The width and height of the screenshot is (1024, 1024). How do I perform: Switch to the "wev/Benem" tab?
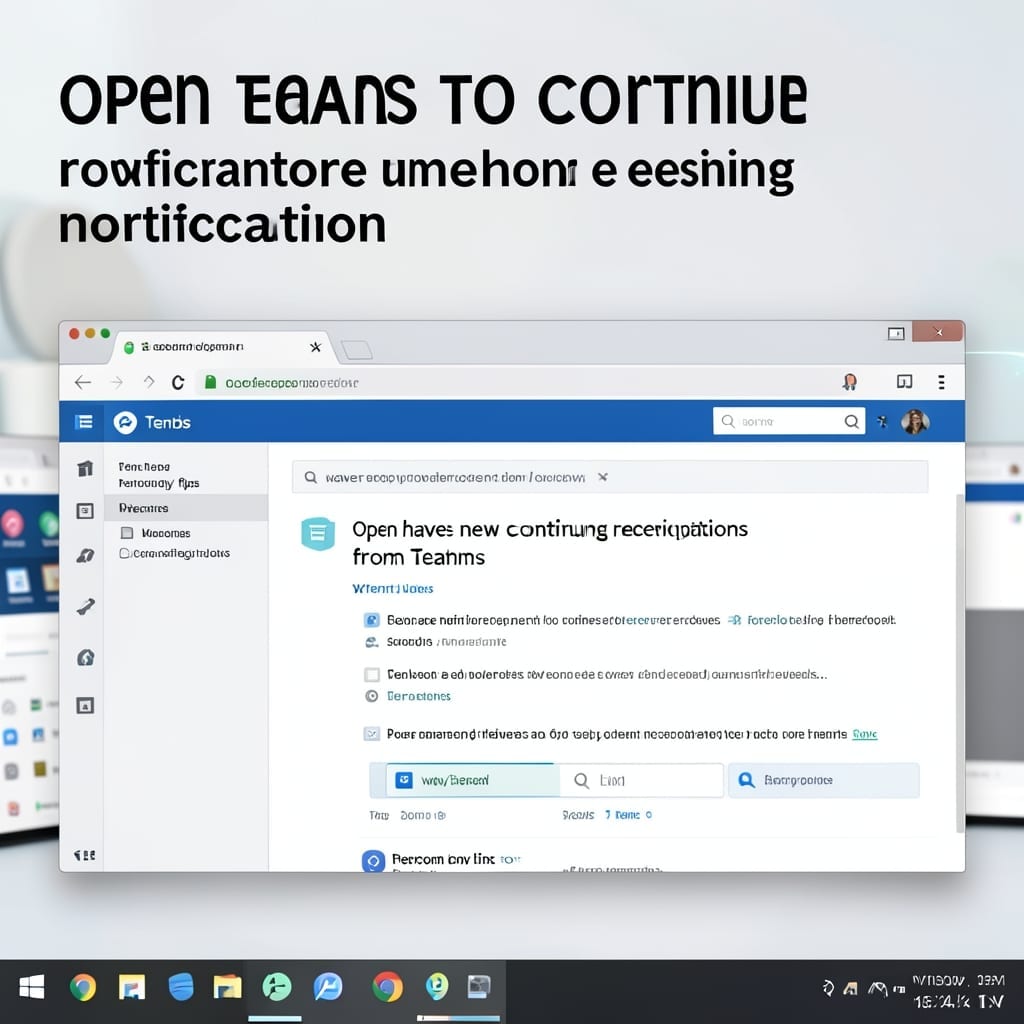472,780
